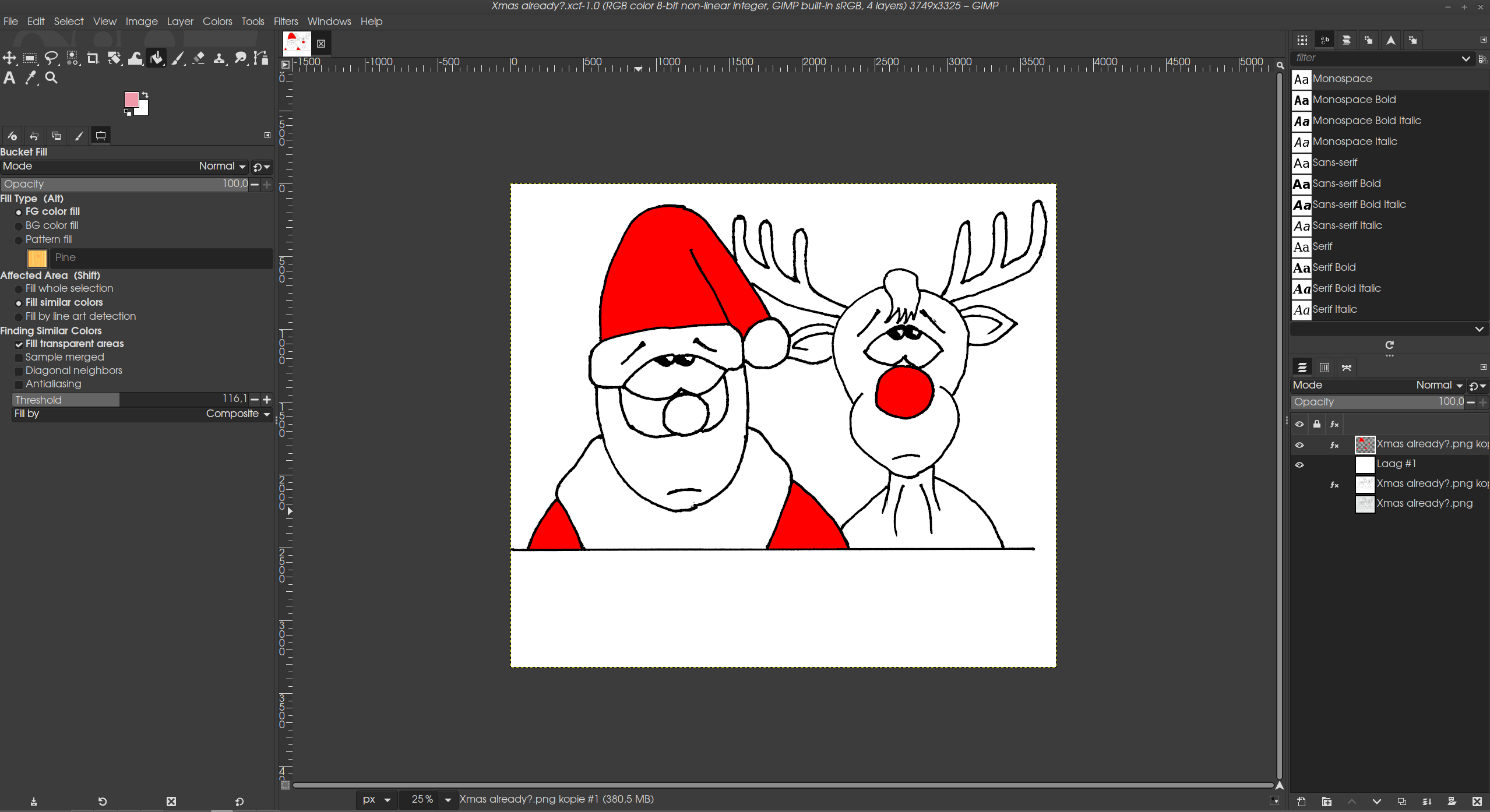Image resolution: width=1490 pixels, height=812 pixels.
Task: Select the Zoom magnifier tool
Action: pos(51,78)
